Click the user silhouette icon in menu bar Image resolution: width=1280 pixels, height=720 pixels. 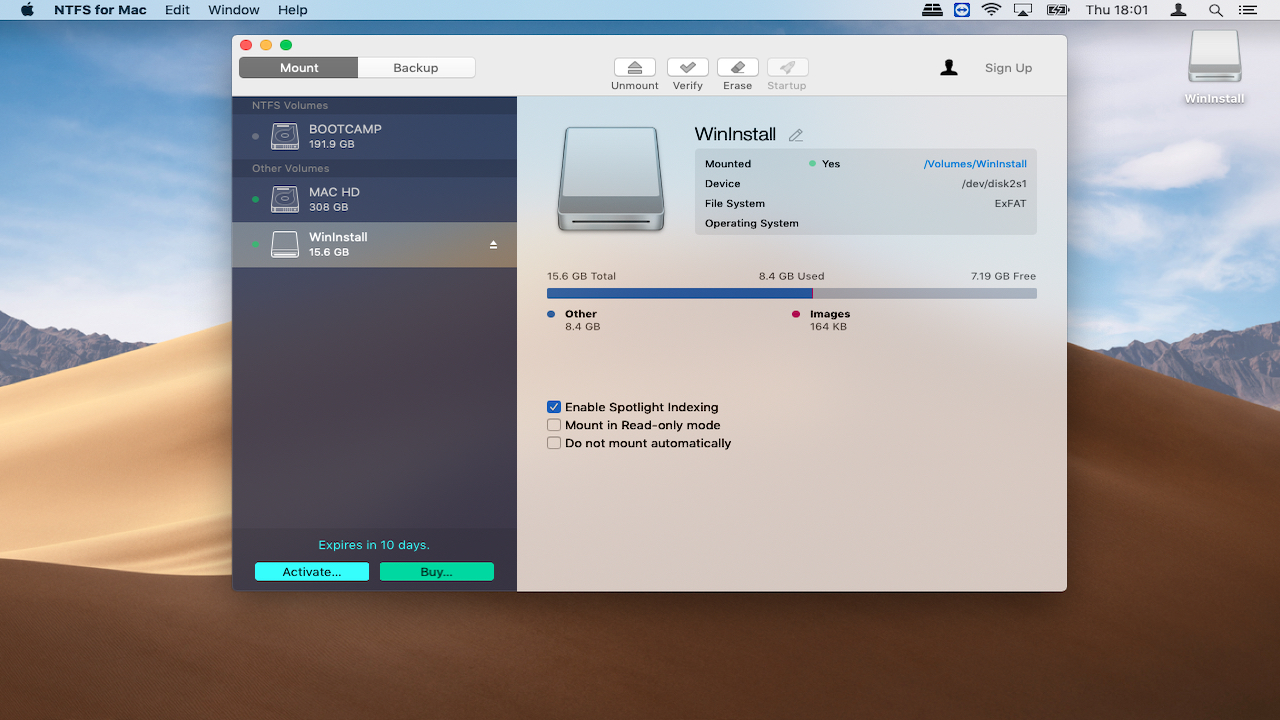pos(1179,10)
